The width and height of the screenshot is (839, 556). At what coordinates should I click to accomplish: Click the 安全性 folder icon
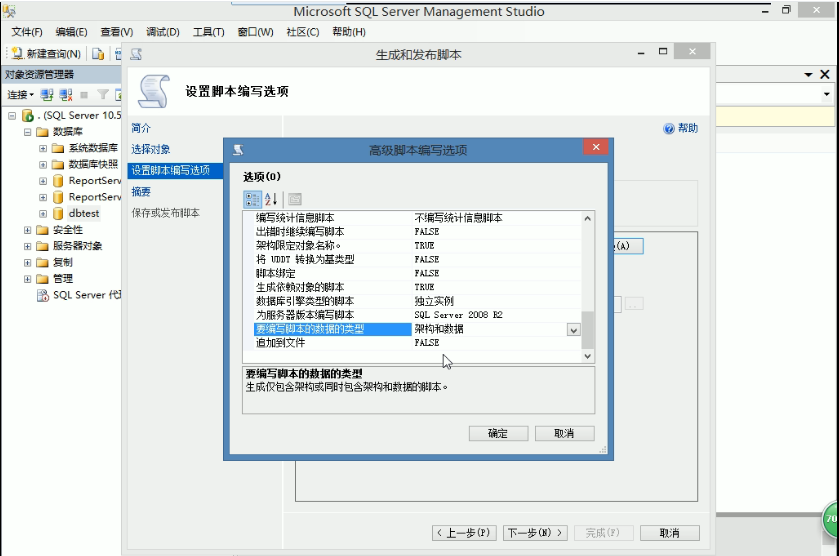click(42, 230)
